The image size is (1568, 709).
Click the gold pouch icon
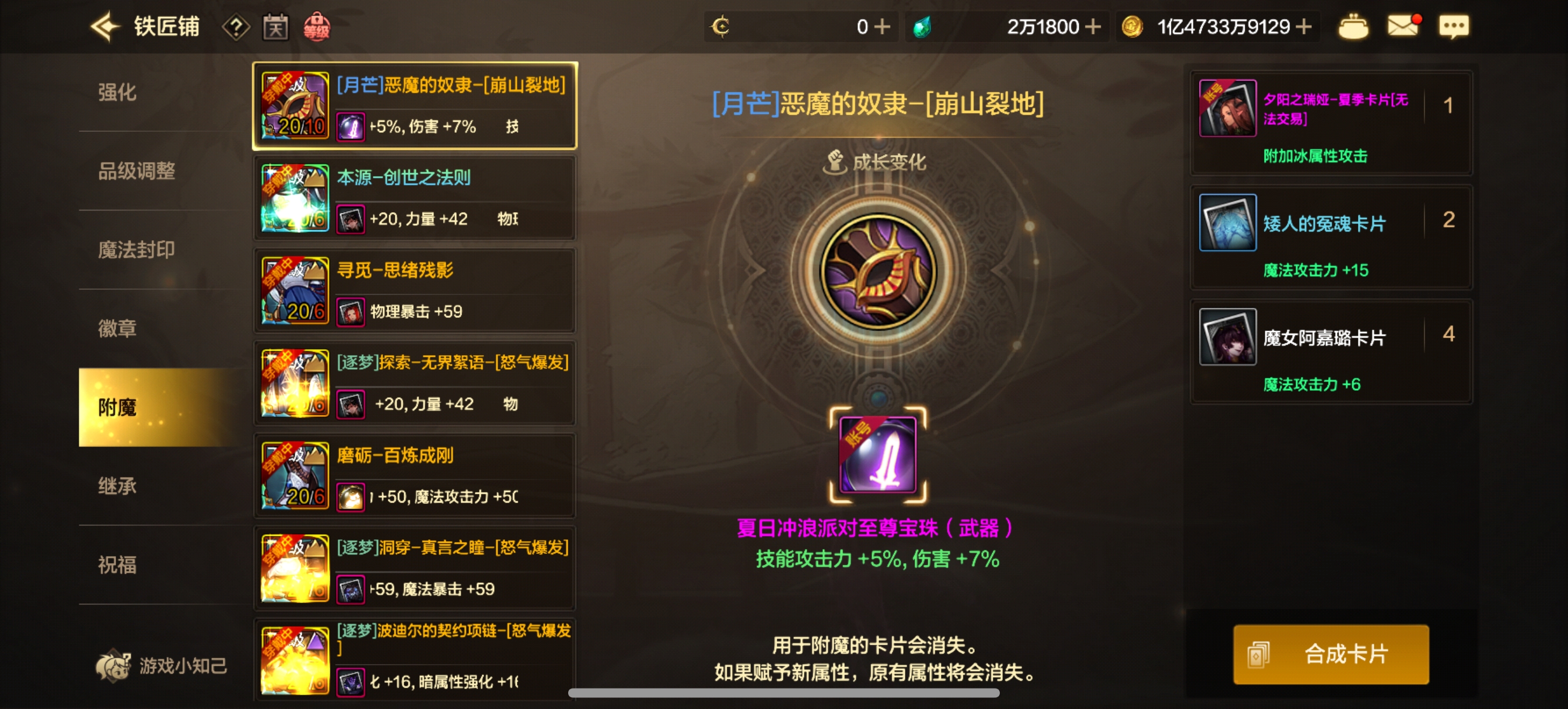pyautogui.click(x=1353, y=27)
